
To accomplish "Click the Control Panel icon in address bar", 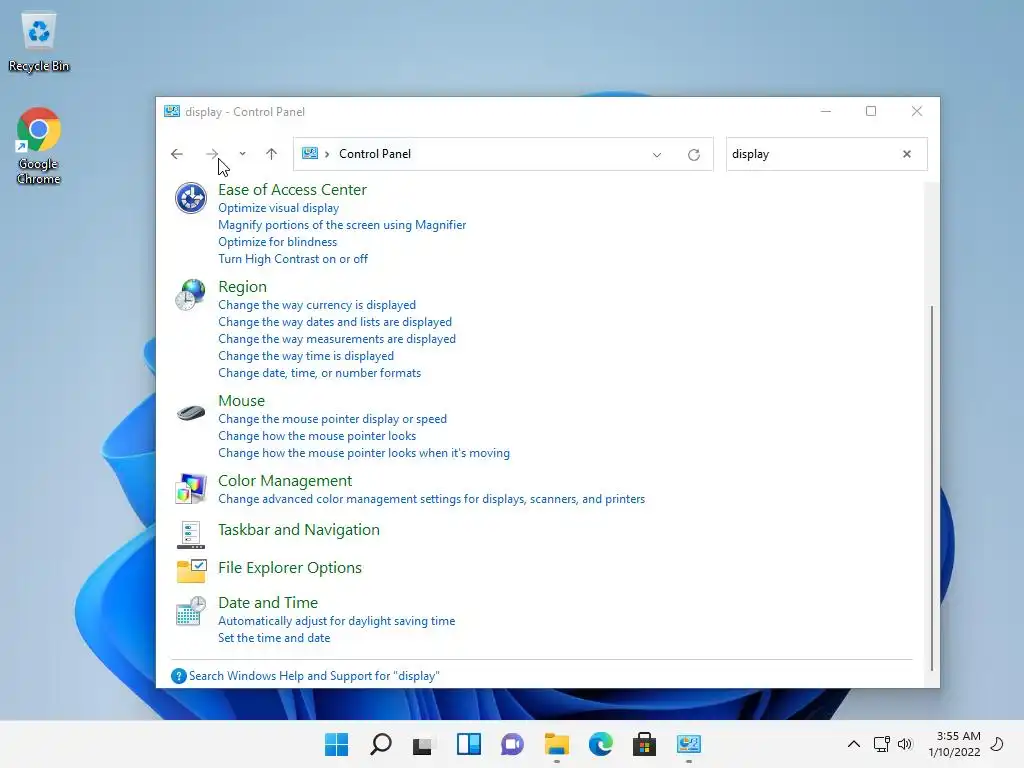I will pos(310,153).
